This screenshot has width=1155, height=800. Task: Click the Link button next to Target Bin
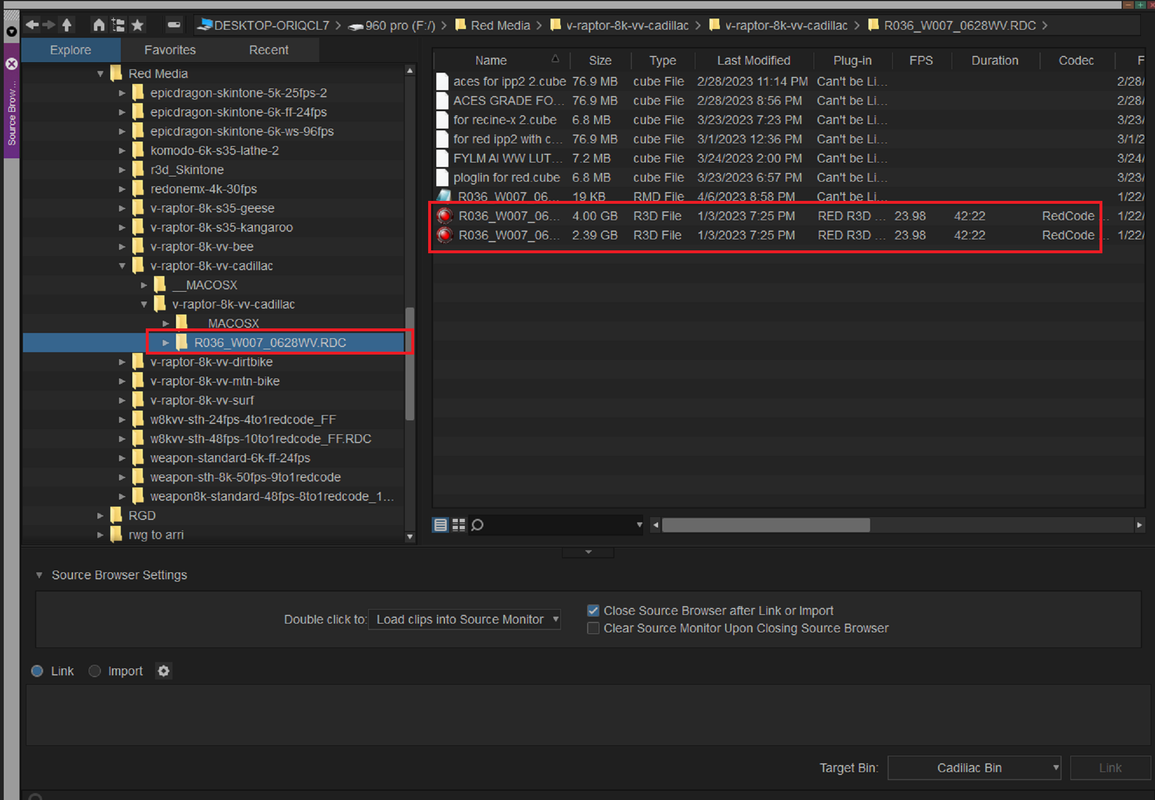(x=1109, y=768)
